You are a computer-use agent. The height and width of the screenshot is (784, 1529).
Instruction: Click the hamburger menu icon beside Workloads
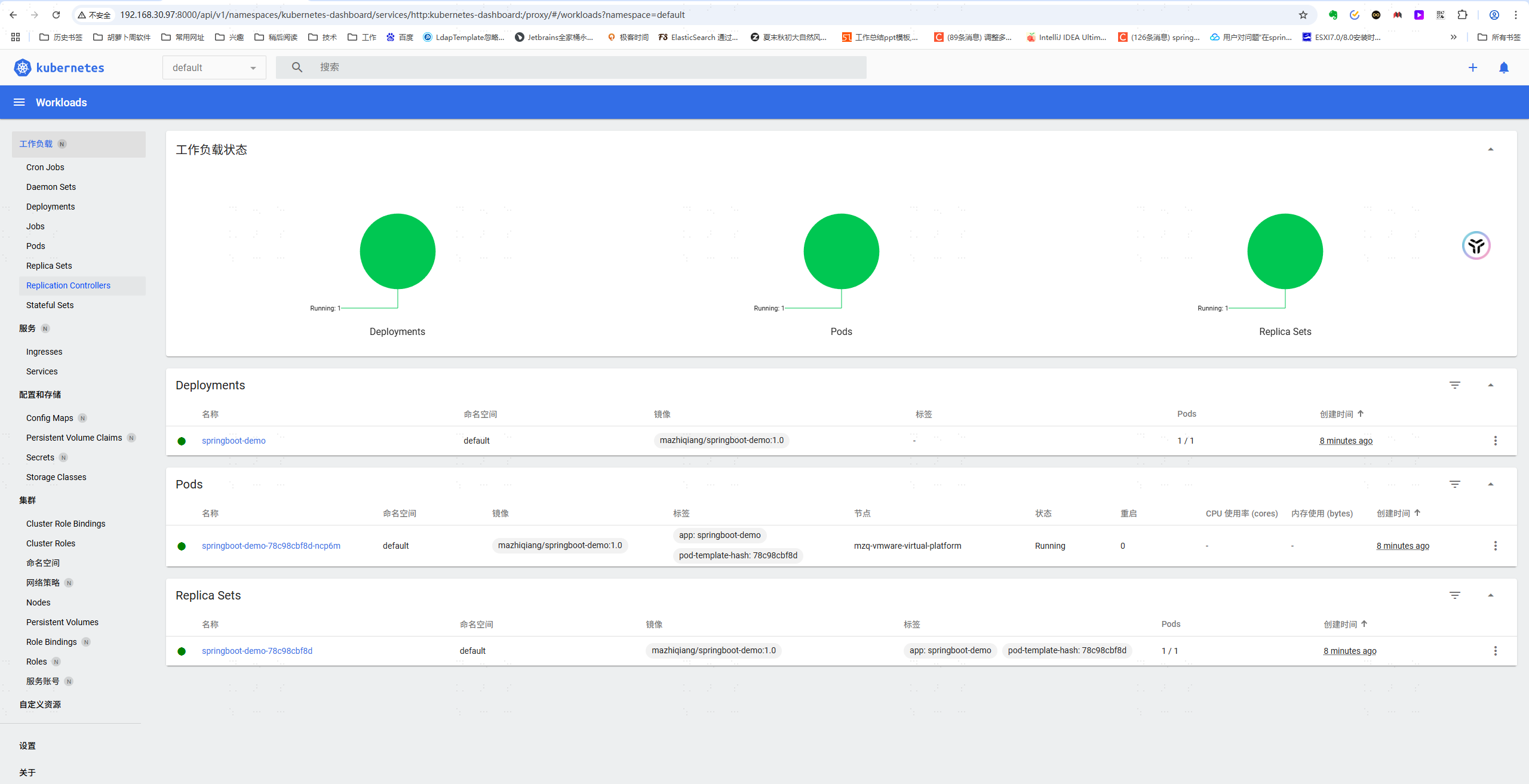coord(19,102)
